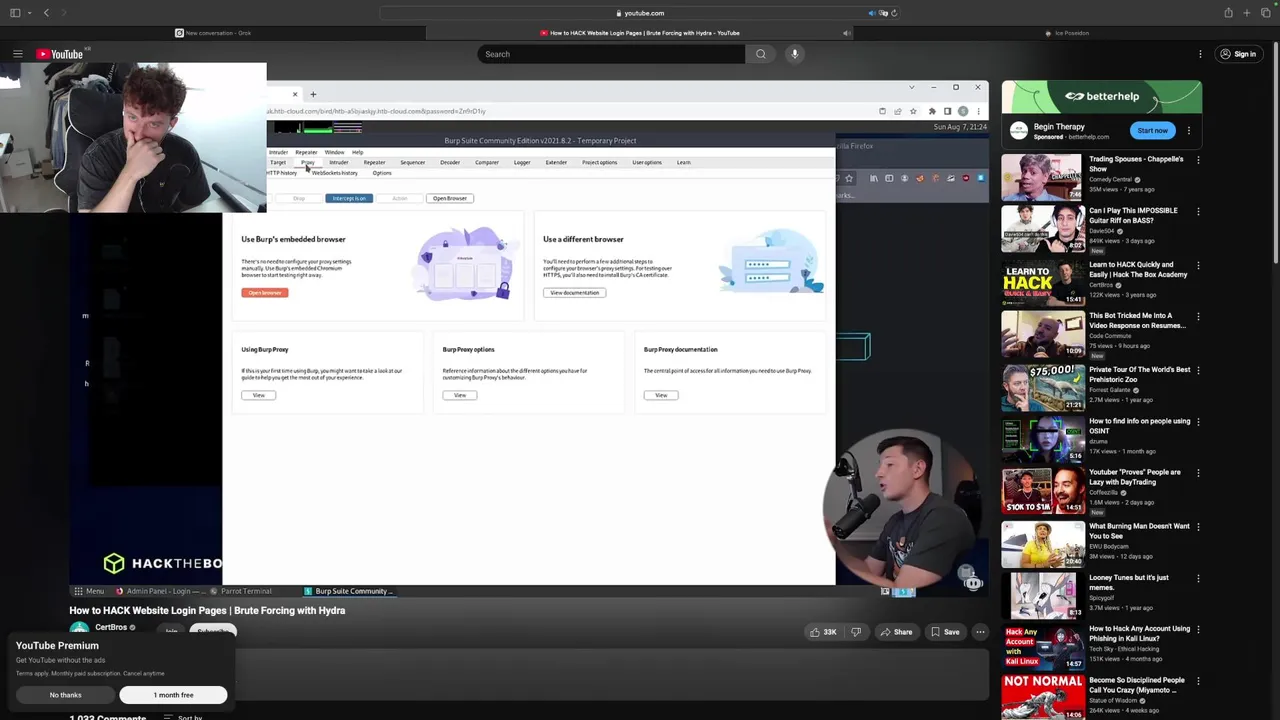
Task: Show the Safari tab overview
Action: (x=1264, y=13)
